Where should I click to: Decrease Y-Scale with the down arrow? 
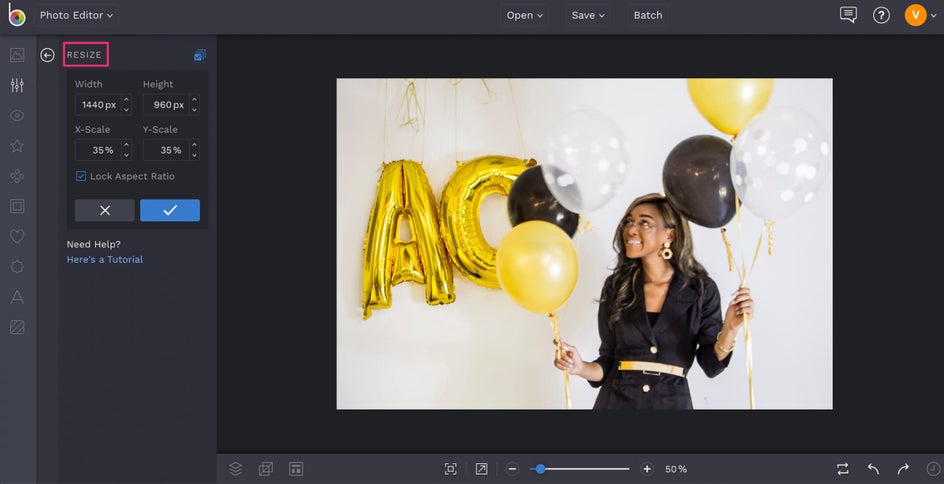(194, 155)
